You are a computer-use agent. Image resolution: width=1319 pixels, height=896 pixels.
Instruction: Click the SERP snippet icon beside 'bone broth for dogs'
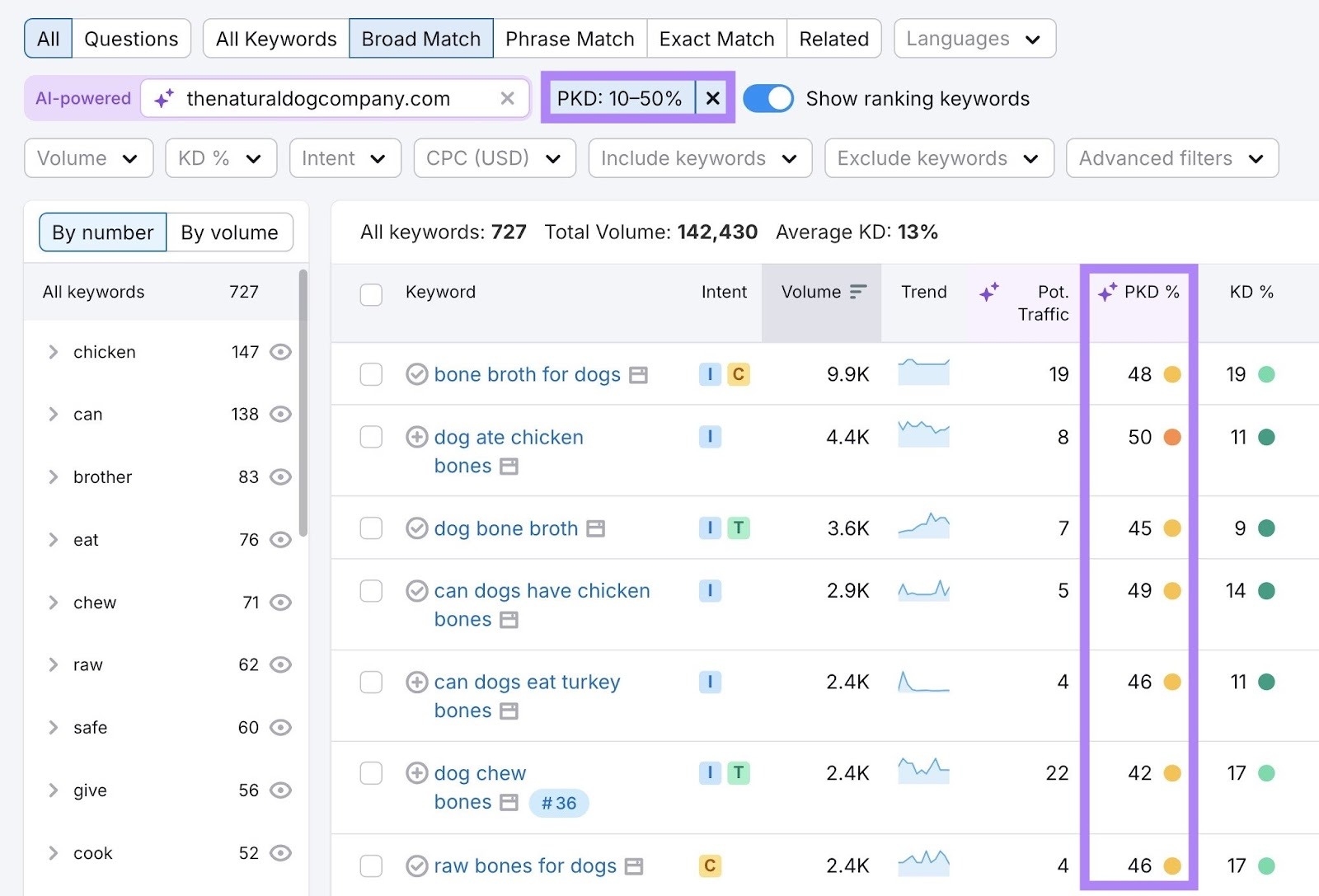pos(639,375)
